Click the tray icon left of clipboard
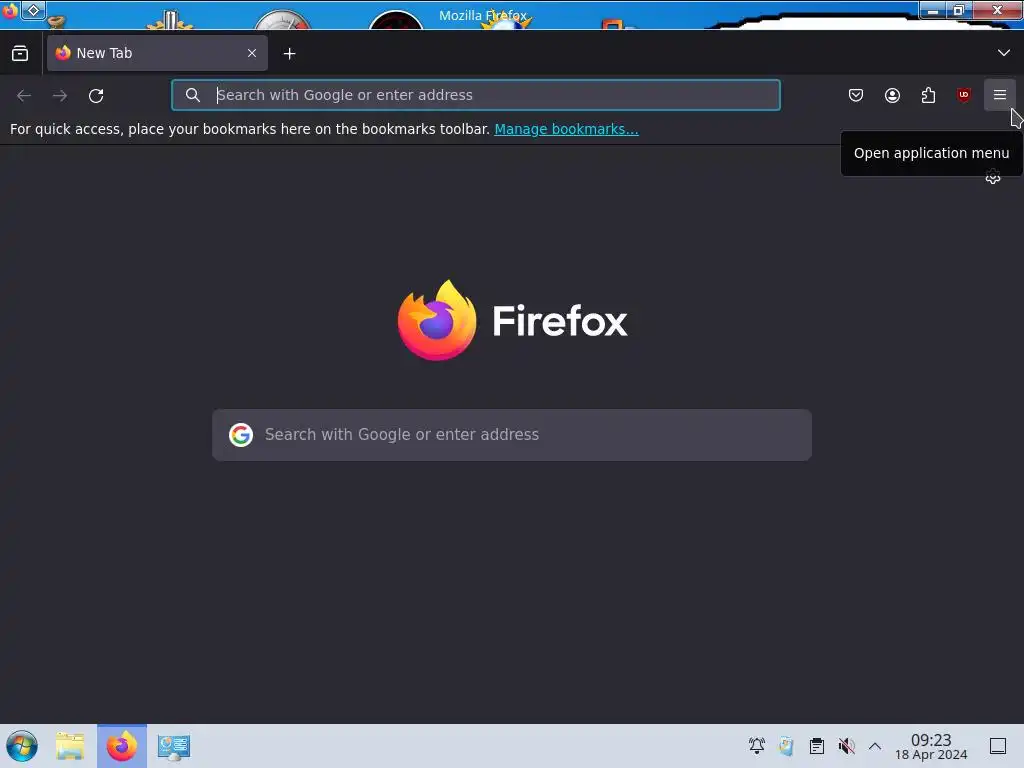Viewport: 1024px width, 768px height. [786, 746]
